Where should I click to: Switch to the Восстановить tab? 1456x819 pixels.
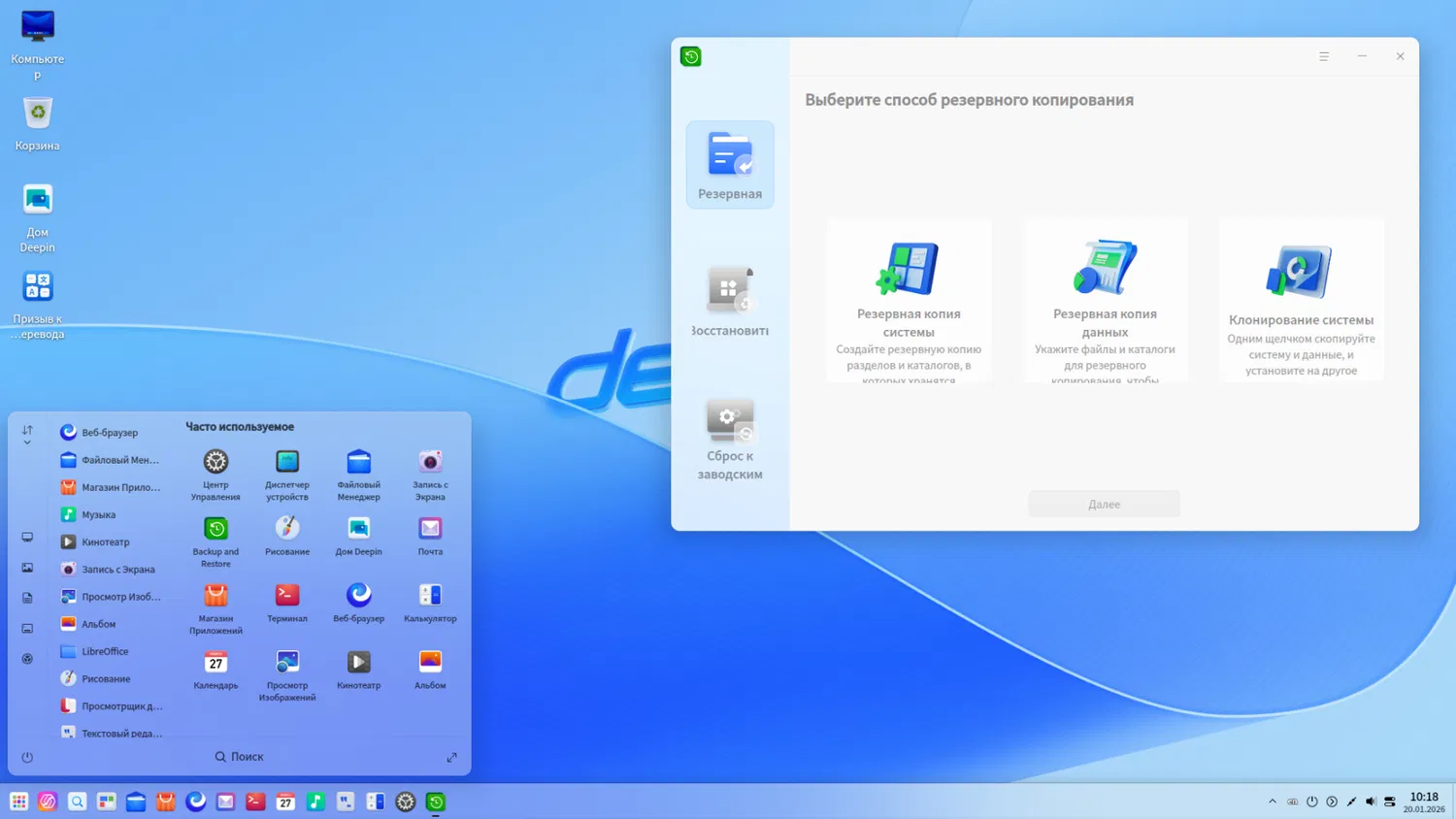click(730, 302)
